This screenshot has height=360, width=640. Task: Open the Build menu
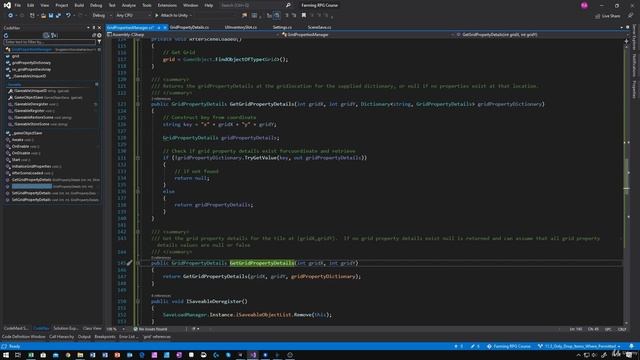(x=79, y=5)
